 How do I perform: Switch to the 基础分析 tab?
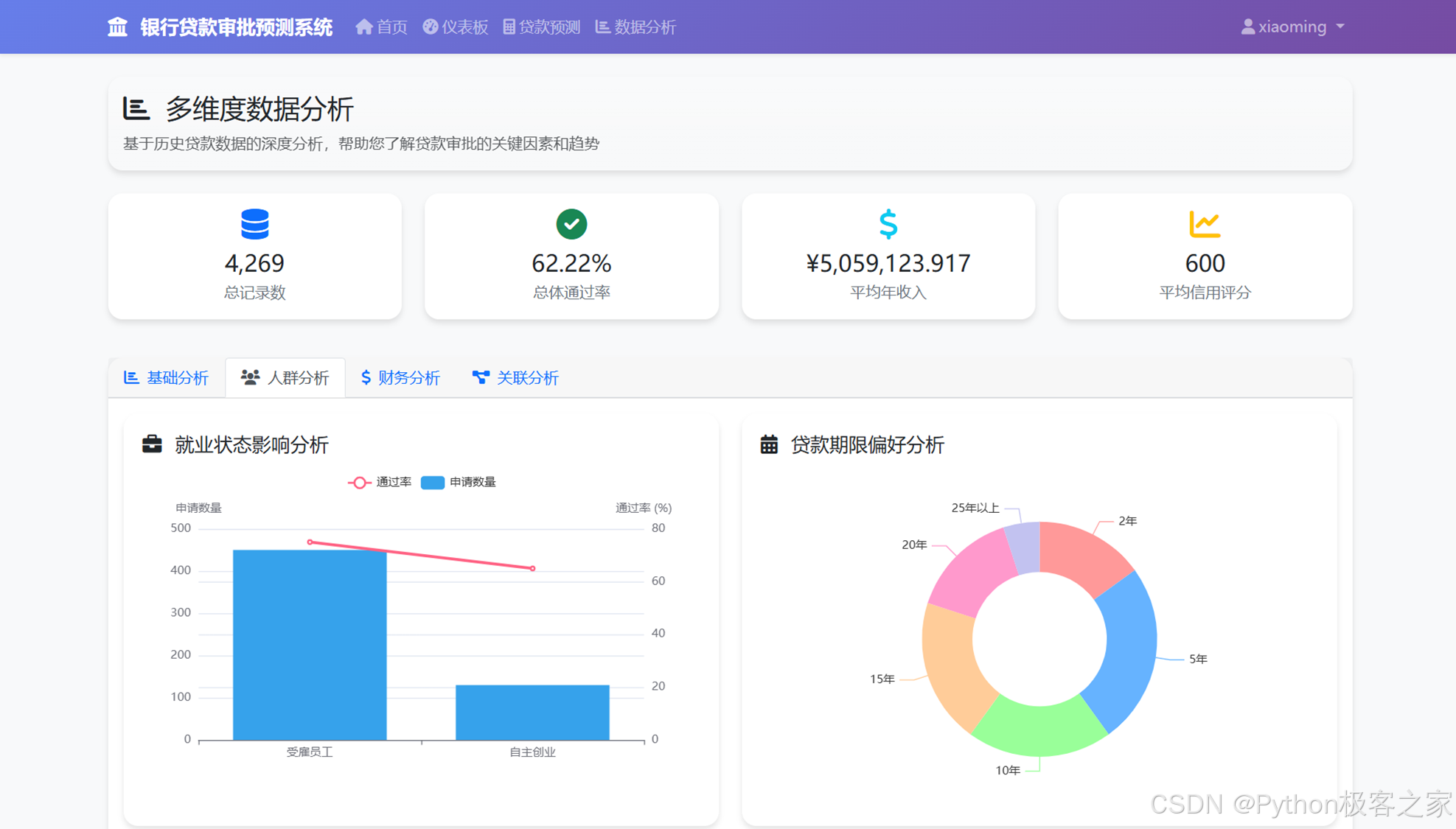tap(167, 378)
